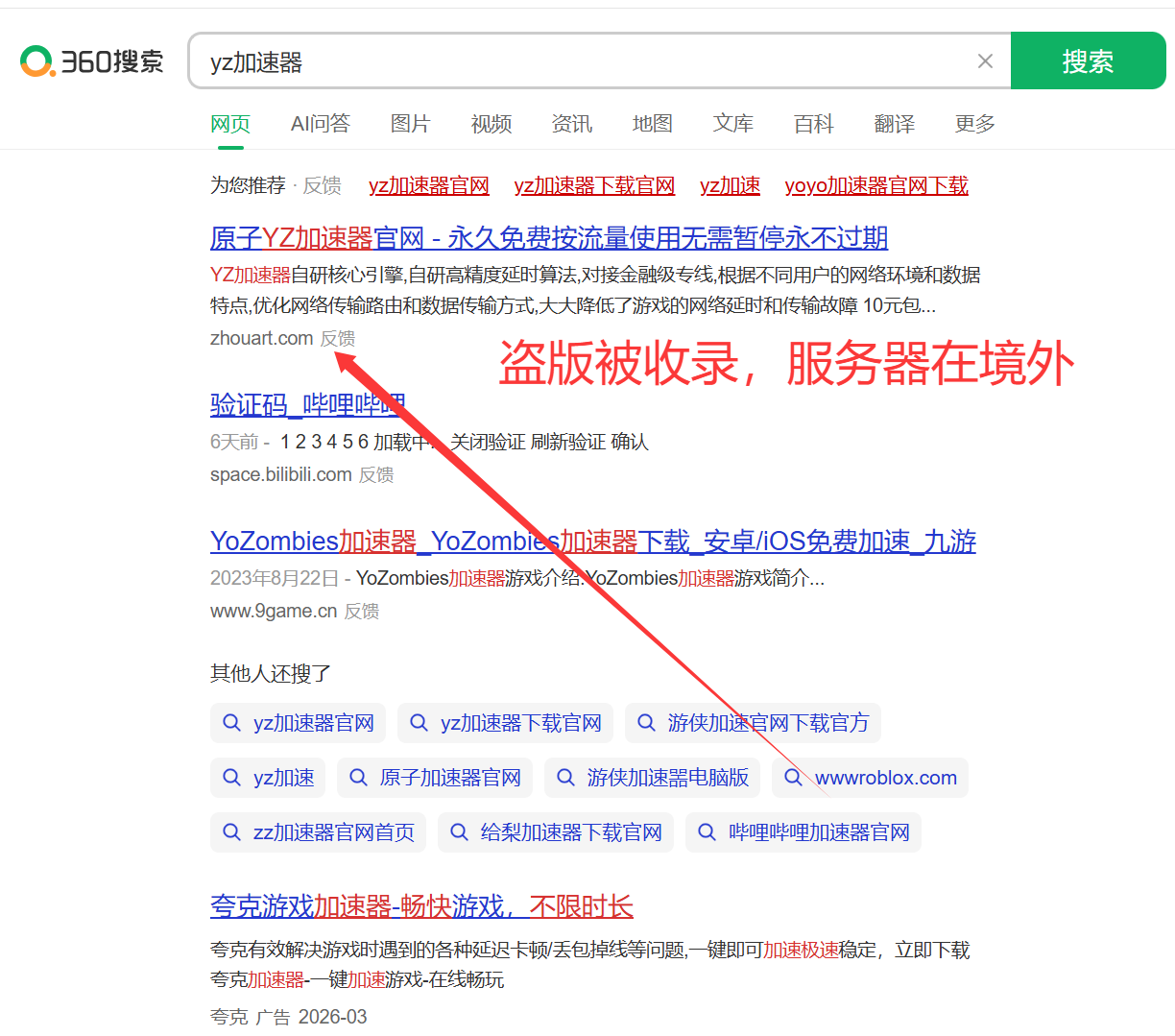The height and width of the screenshot is (1036, 1175).
Task: Switch to the 资讯 tab
Action: 572,124
